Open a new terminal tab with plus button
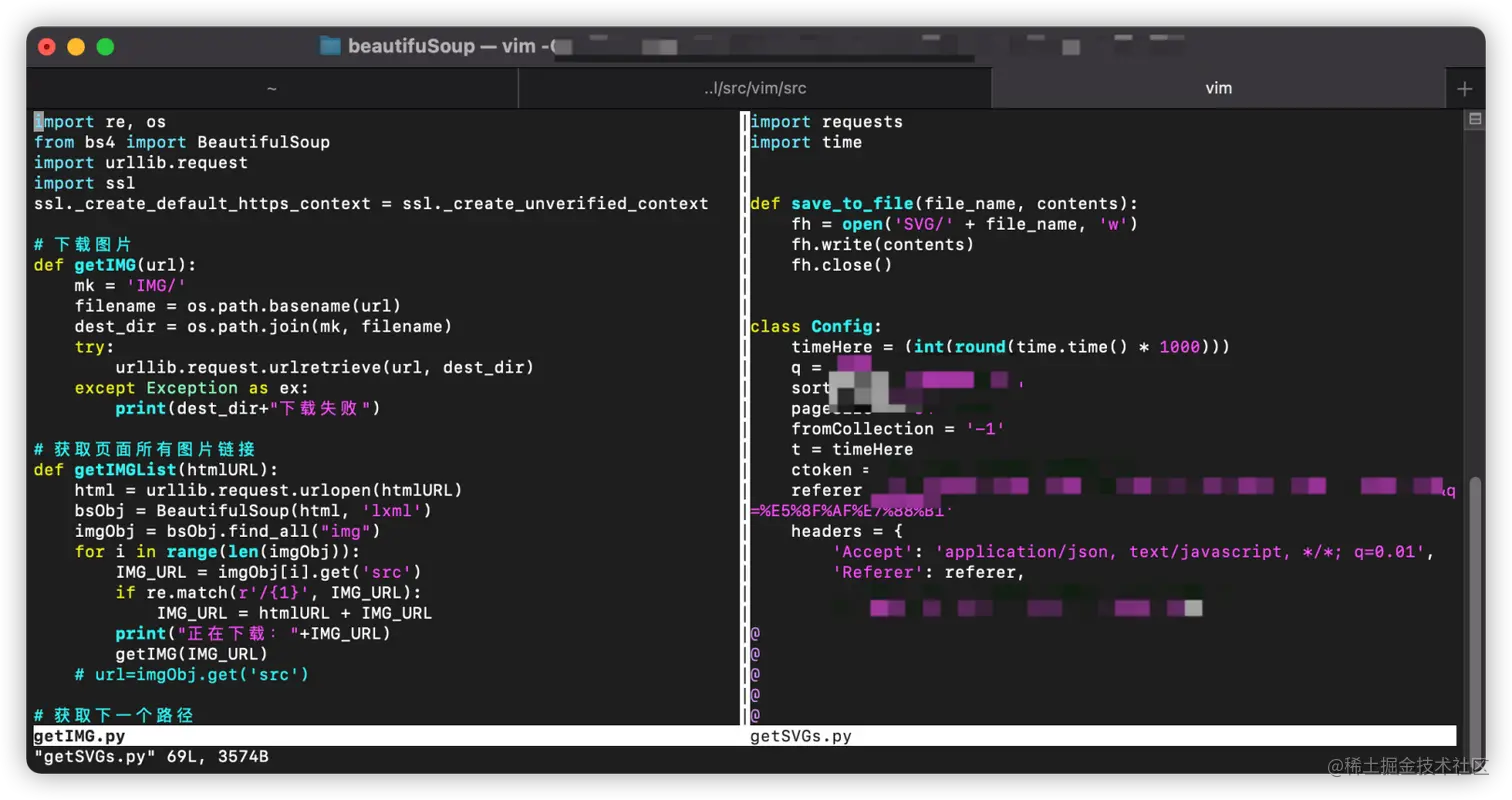 pos(1465,89)
